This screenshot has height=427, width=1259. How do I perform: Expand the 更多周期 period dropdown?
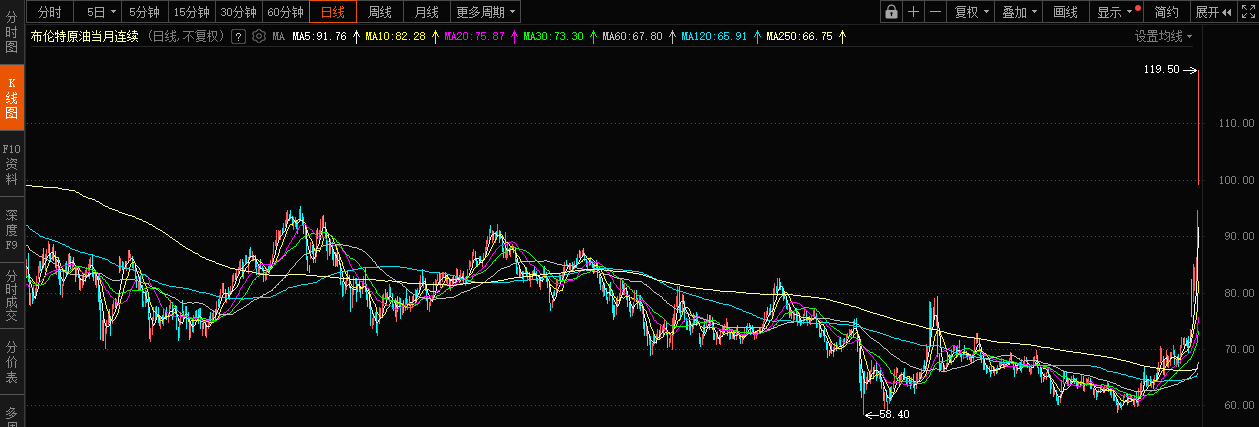click(486, 12)
